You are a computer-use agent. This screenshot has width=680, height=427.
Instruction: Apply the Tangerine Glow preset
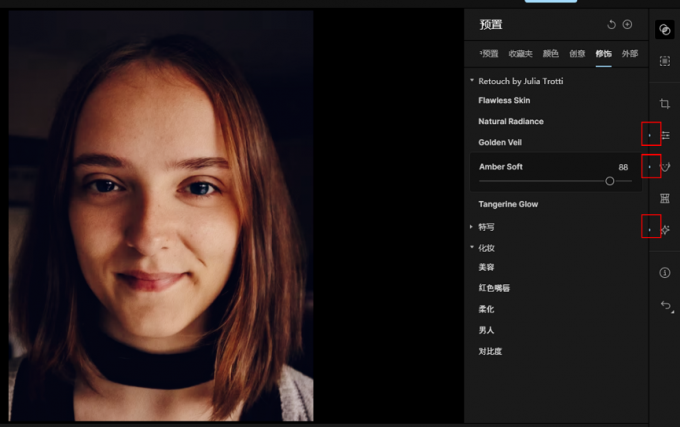tap(508, 204)
